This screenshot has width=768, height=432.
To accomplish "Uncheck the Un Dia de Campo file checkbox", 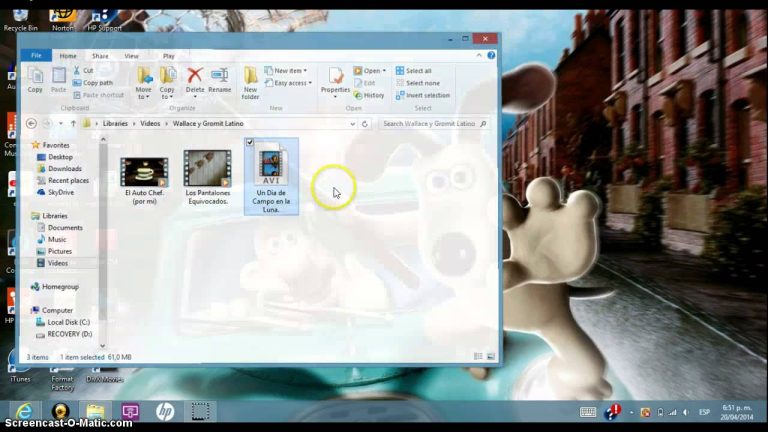I will (x=250, y=142).
